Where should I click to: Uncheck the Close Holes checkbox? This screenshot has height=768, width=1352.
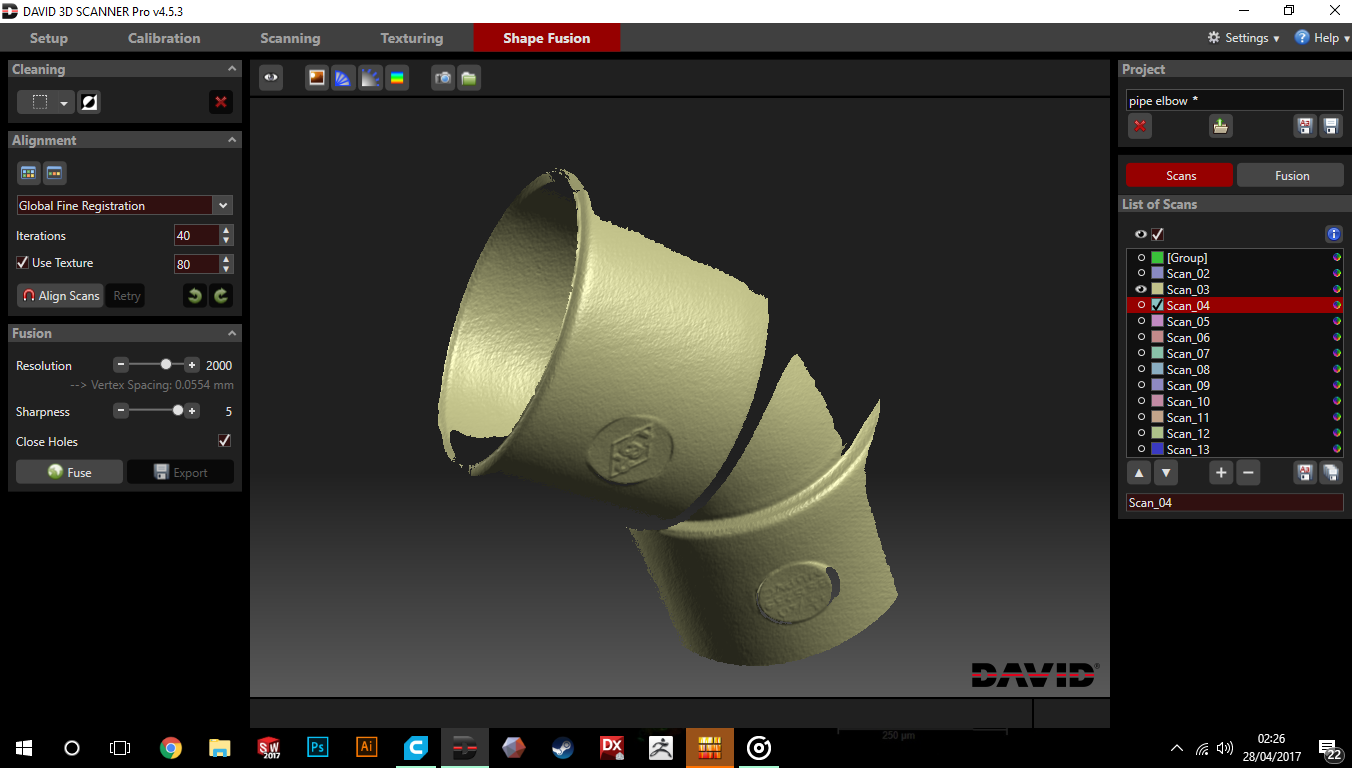point(224,441)
